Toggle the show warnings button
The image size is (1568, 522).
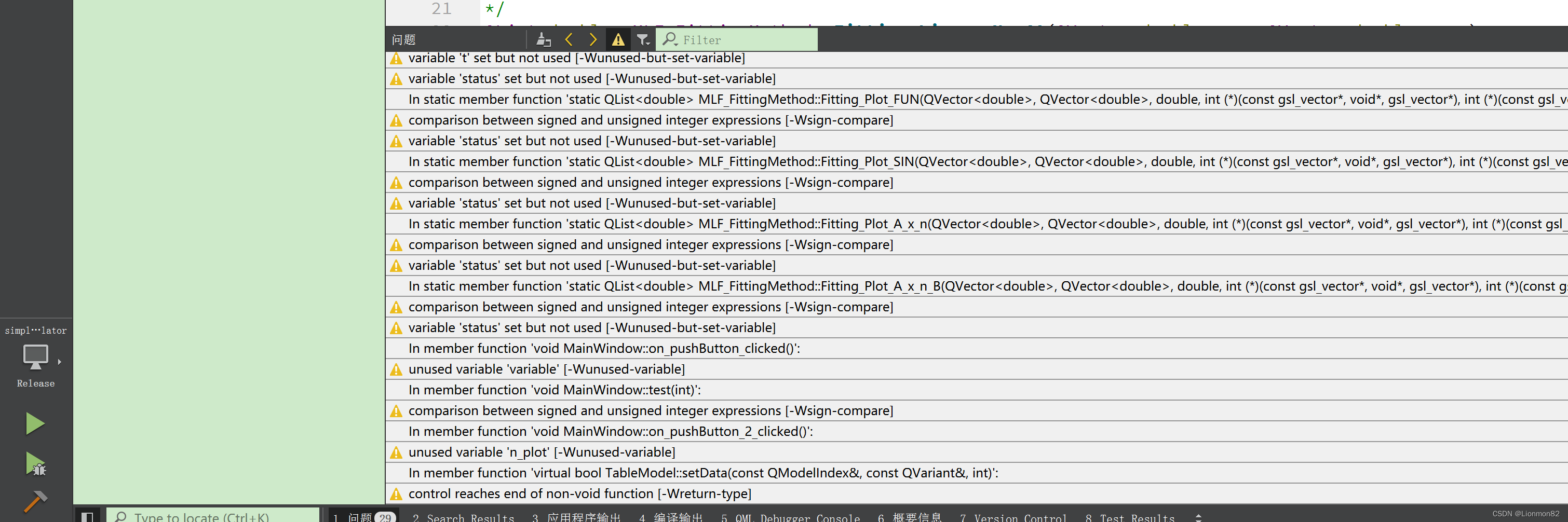pyautogui.click(x=618, y=39)
